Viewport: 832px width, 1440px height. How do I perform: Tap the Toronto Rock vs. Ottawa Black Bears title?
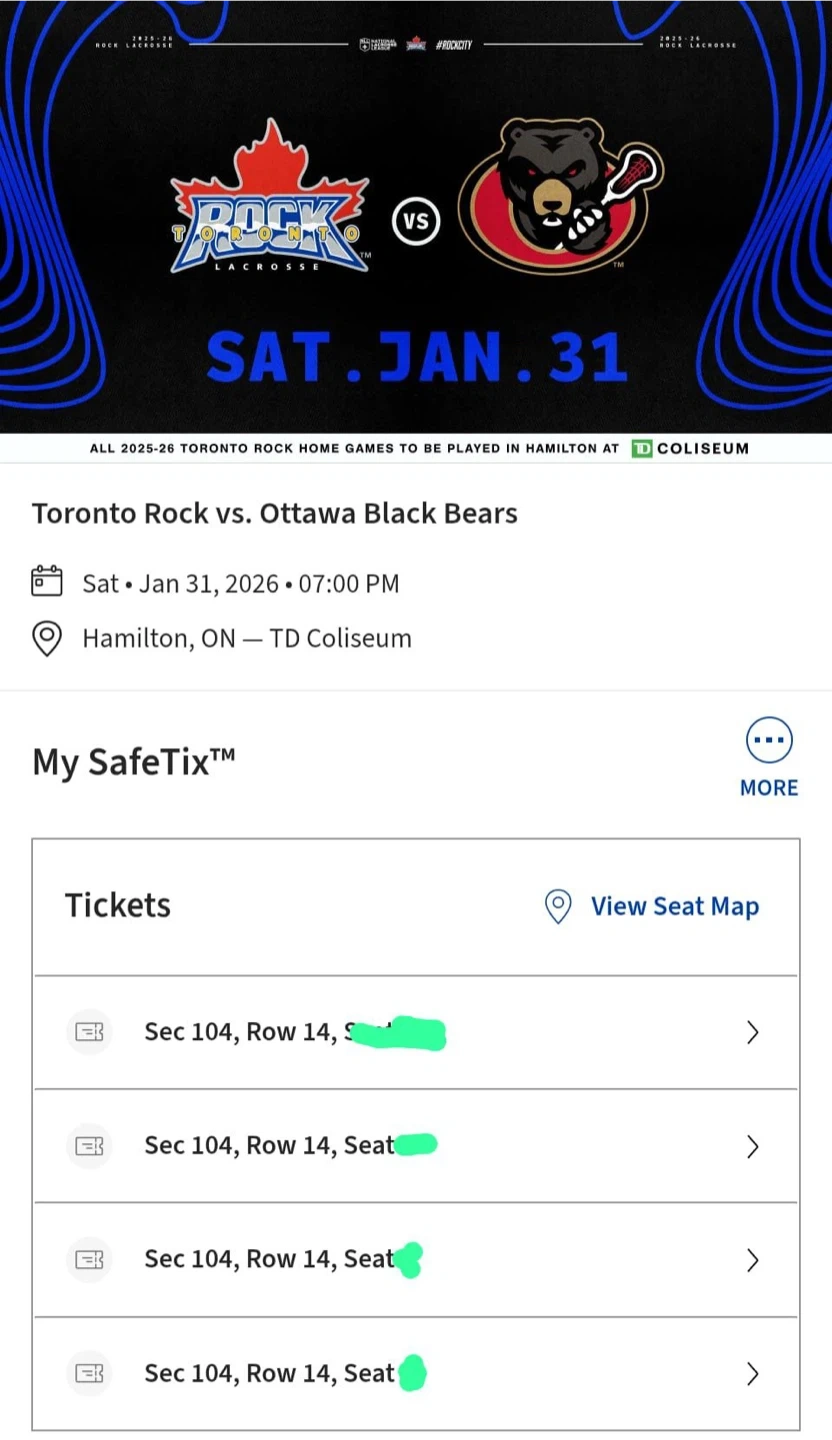pos(275,513)
